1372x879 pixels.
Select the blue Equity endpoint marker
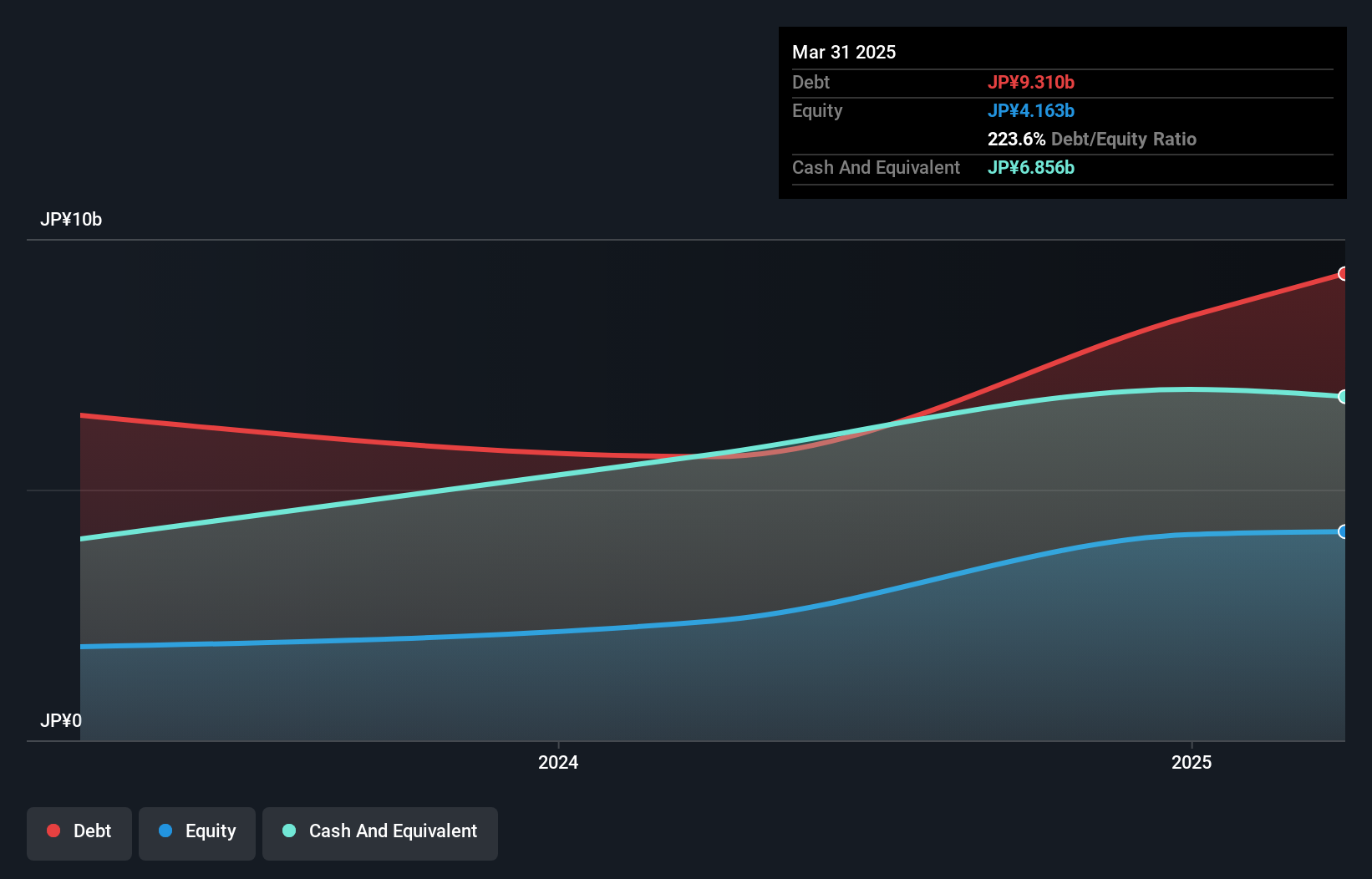pyautogui.click(x=1343, y=531)
